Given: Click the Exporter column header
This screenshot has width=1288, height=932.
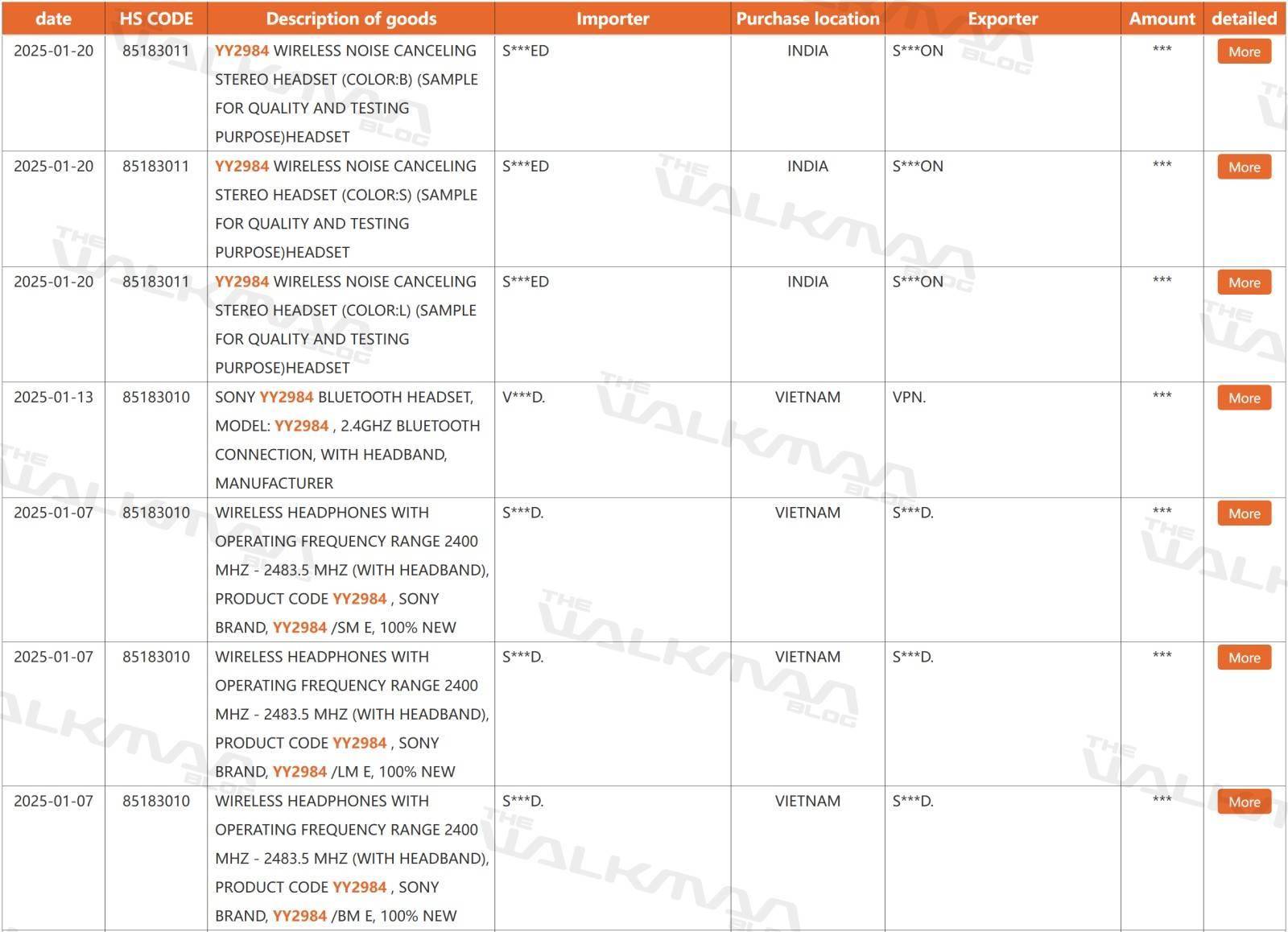Looking at the screenshot, I should [x=1003, y=19].
